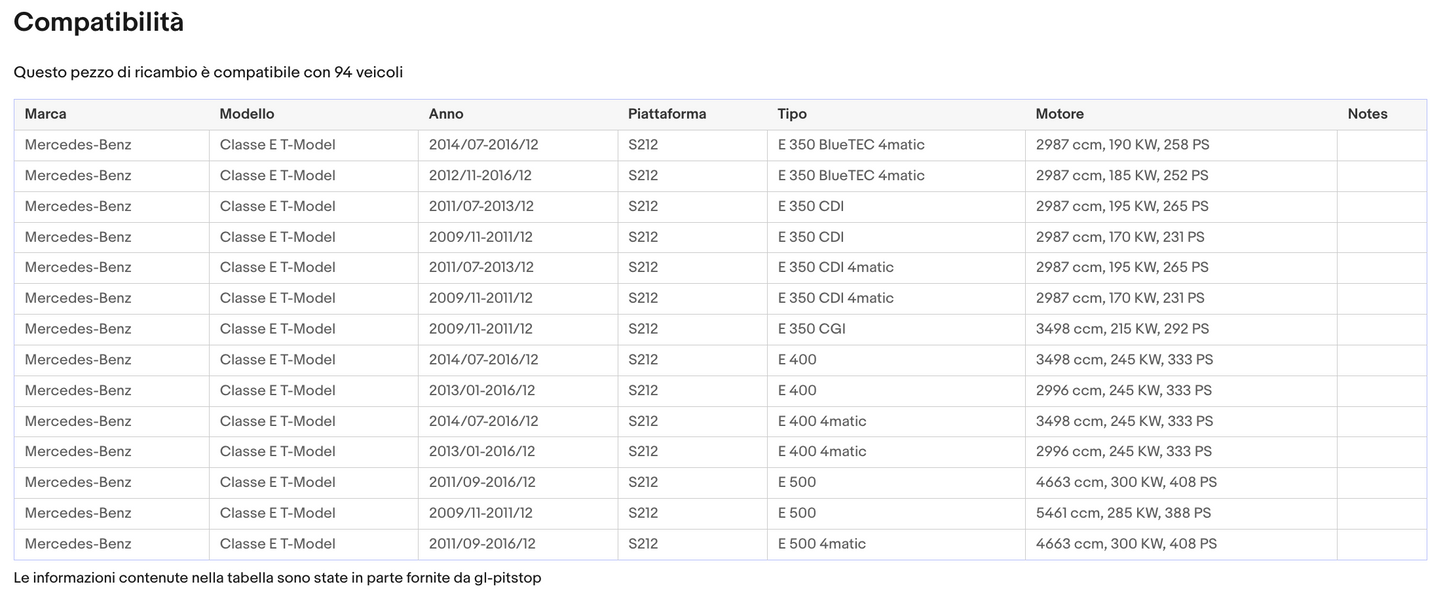Screen dimensions: 1445x599
Task: Select the Tipo column header
Action: point(792,114)
